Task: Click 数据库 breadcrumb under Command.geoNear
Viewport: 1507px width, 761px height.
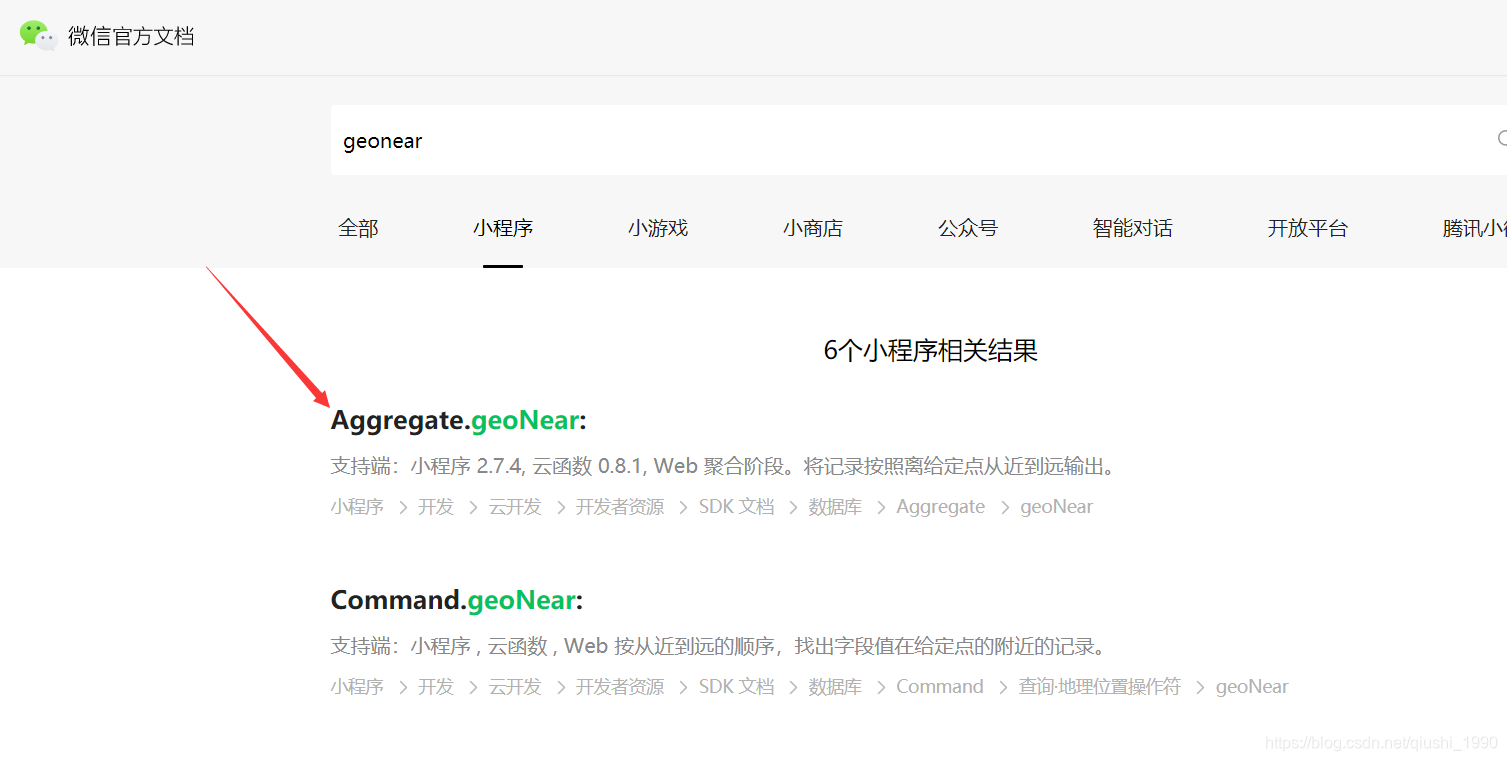Action: click(x=835, y=687)
